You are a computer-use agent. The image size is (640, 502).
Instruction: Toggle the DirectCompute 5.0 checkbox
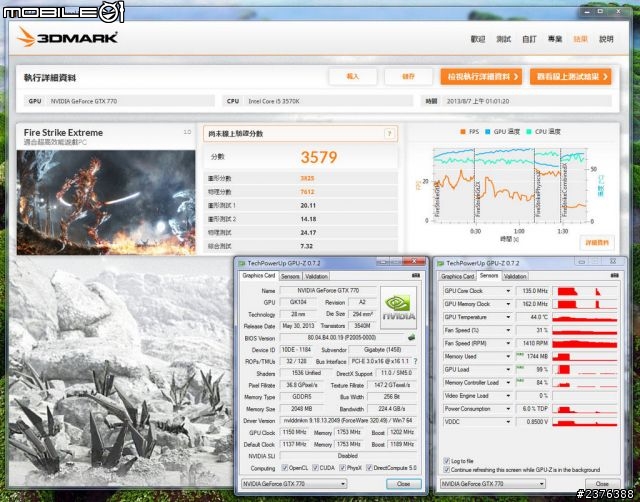pos(369,468)
